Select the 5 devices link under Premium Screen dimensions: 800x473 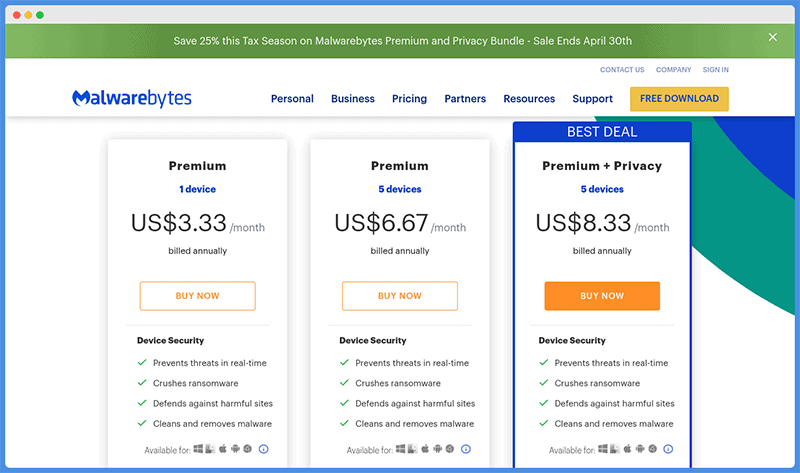tap(399, 189)
